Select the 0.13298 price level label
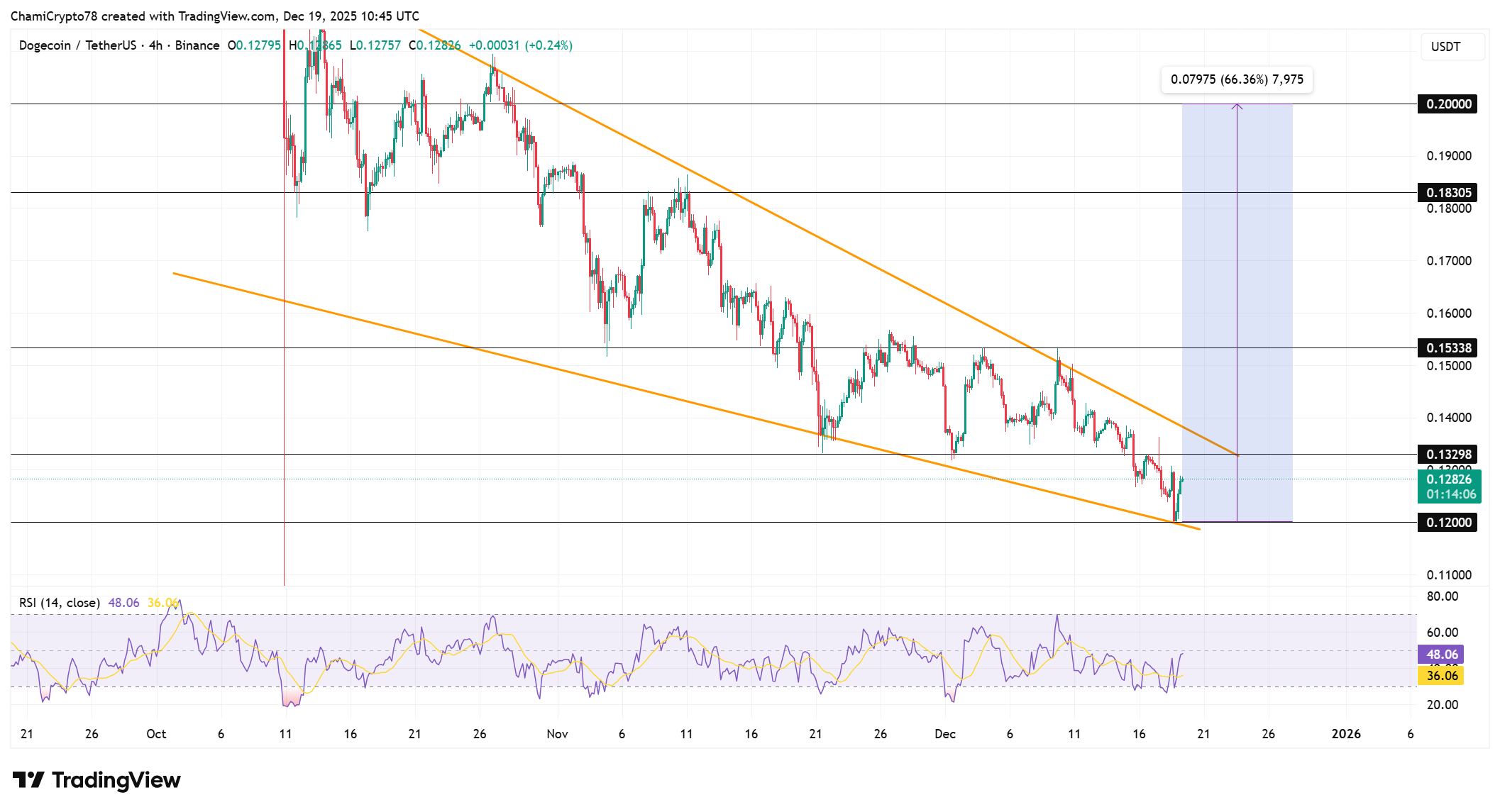The height and width of the screenshot is (812, 1500). [x=1447, y=455]
